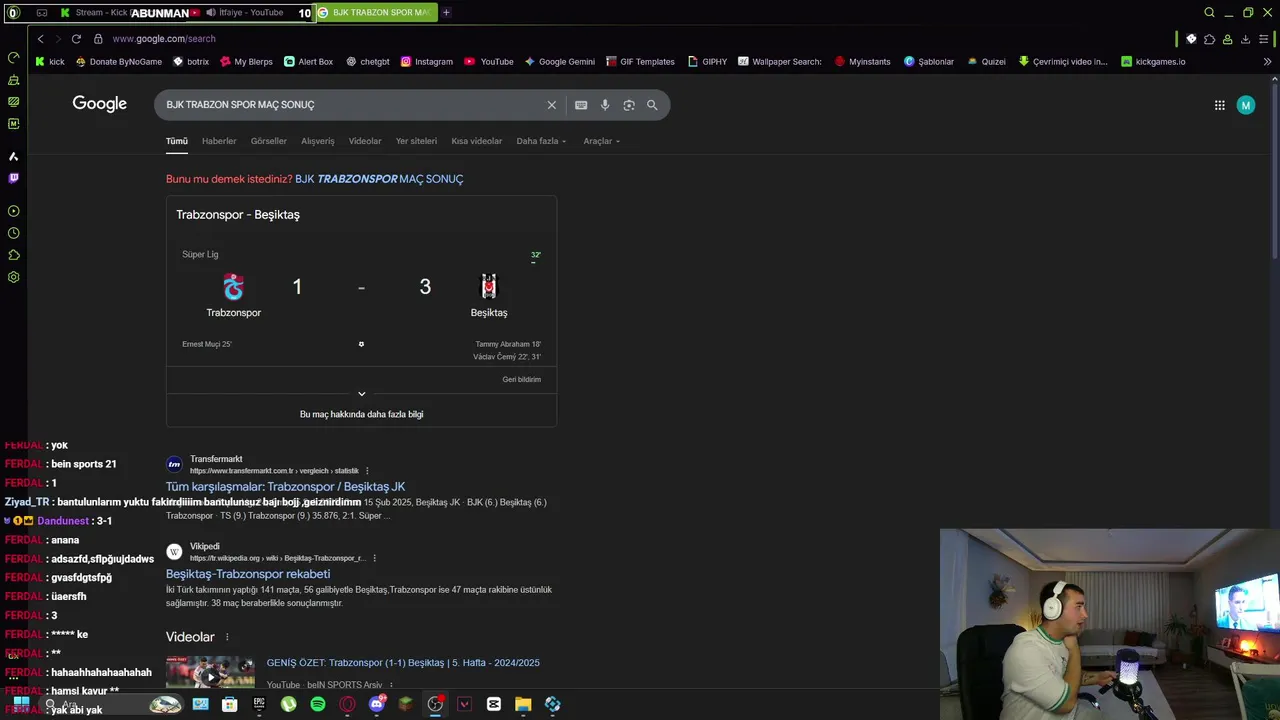Open OBS Studio from the taskbar
The width and height of the screenshot is (1280, 720).
pos(435,704)
